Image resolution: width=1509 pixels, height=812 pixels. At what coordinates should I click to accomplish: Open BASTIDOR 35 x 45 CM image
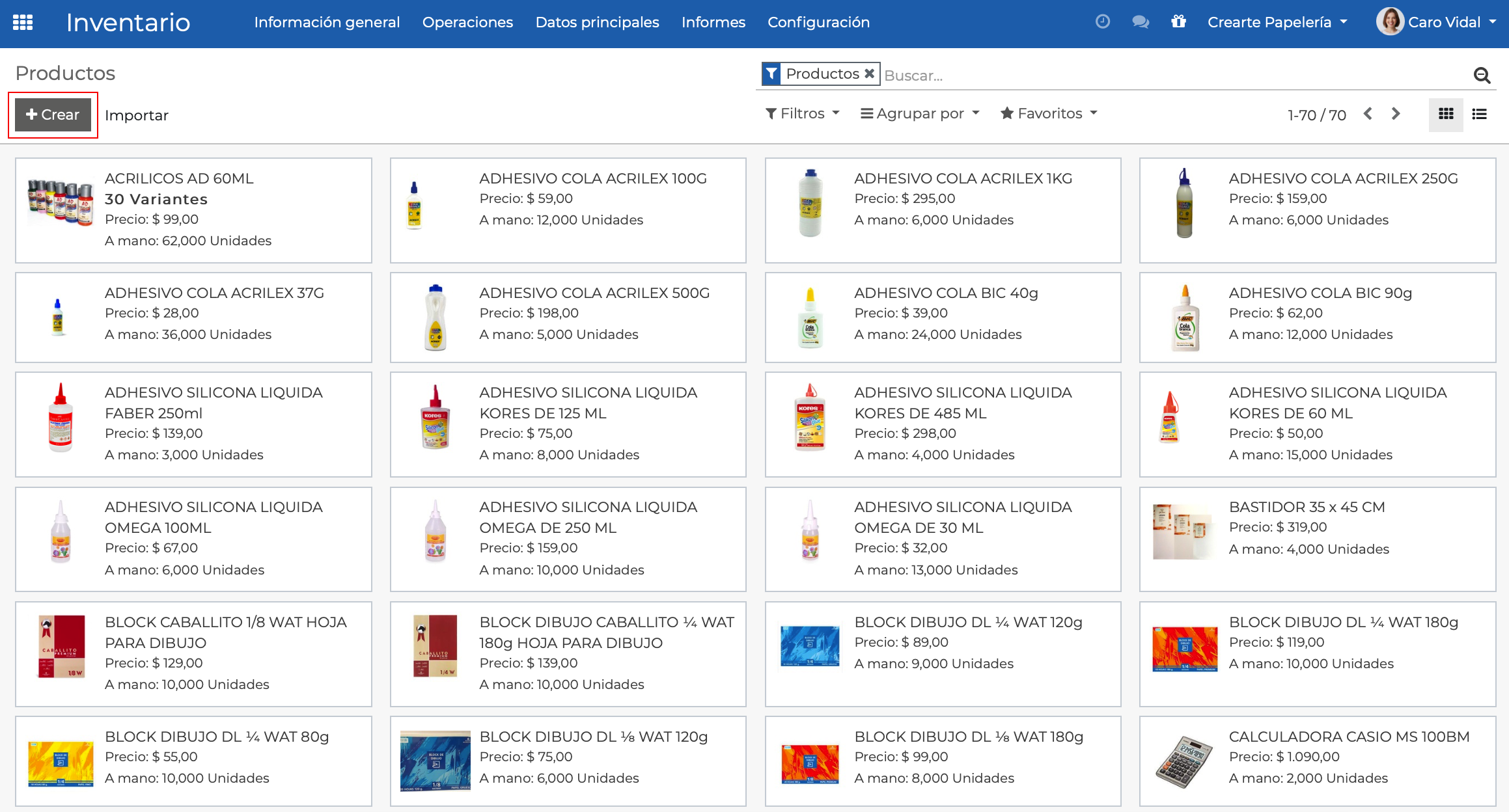1184,532
